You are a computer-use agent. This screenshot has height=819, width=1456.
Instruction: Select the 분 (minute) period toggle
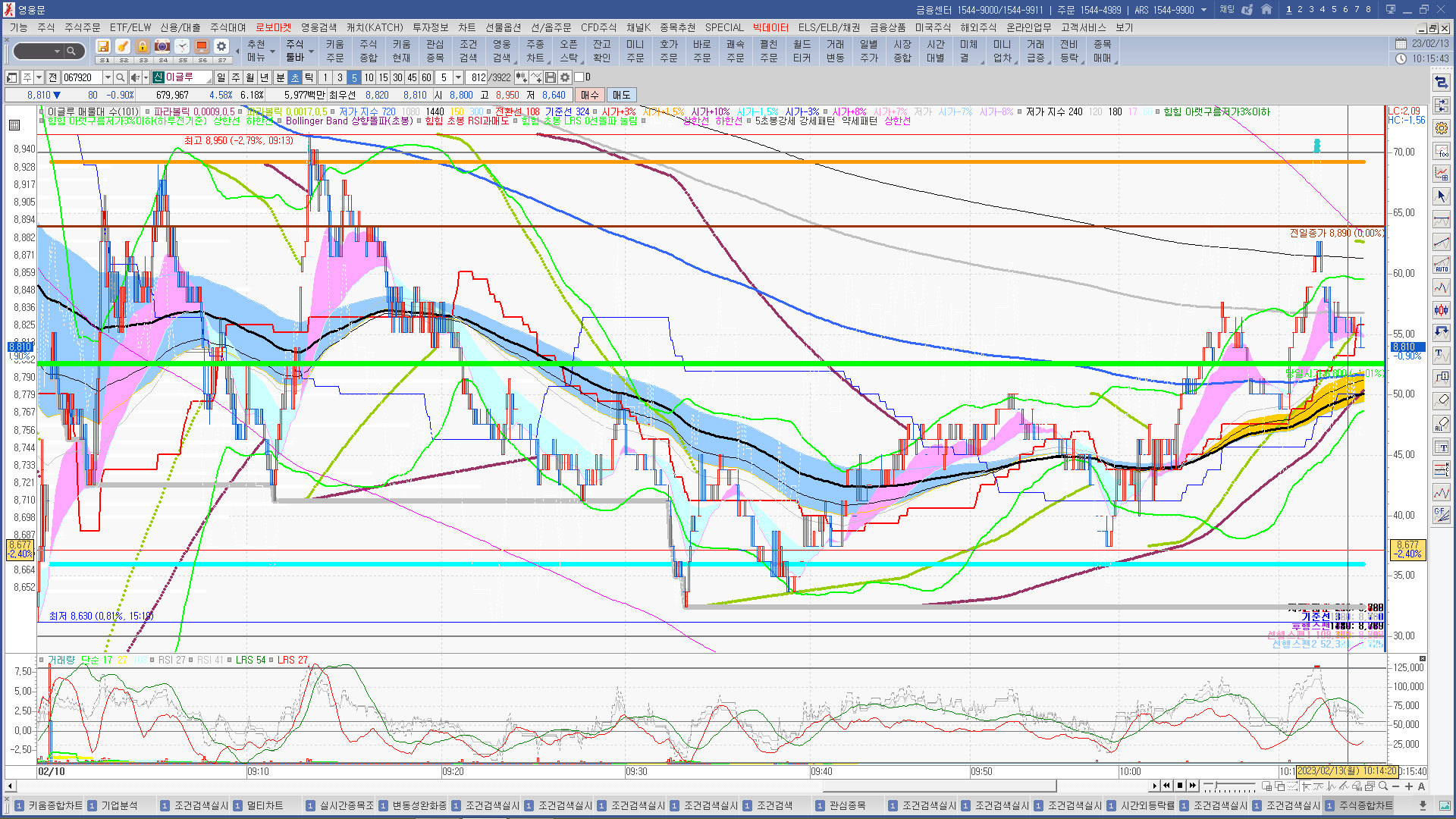click(280, 77)
